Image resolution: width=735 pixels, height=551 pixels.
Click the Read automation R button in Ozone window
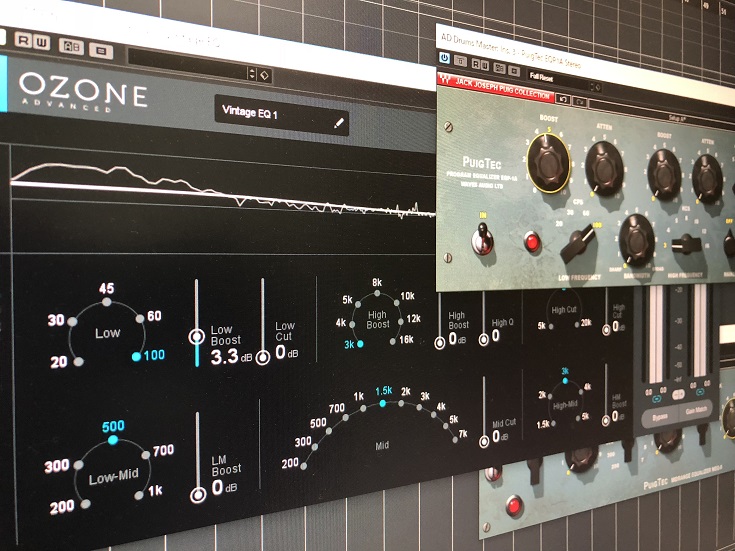(x=23, y=40)
